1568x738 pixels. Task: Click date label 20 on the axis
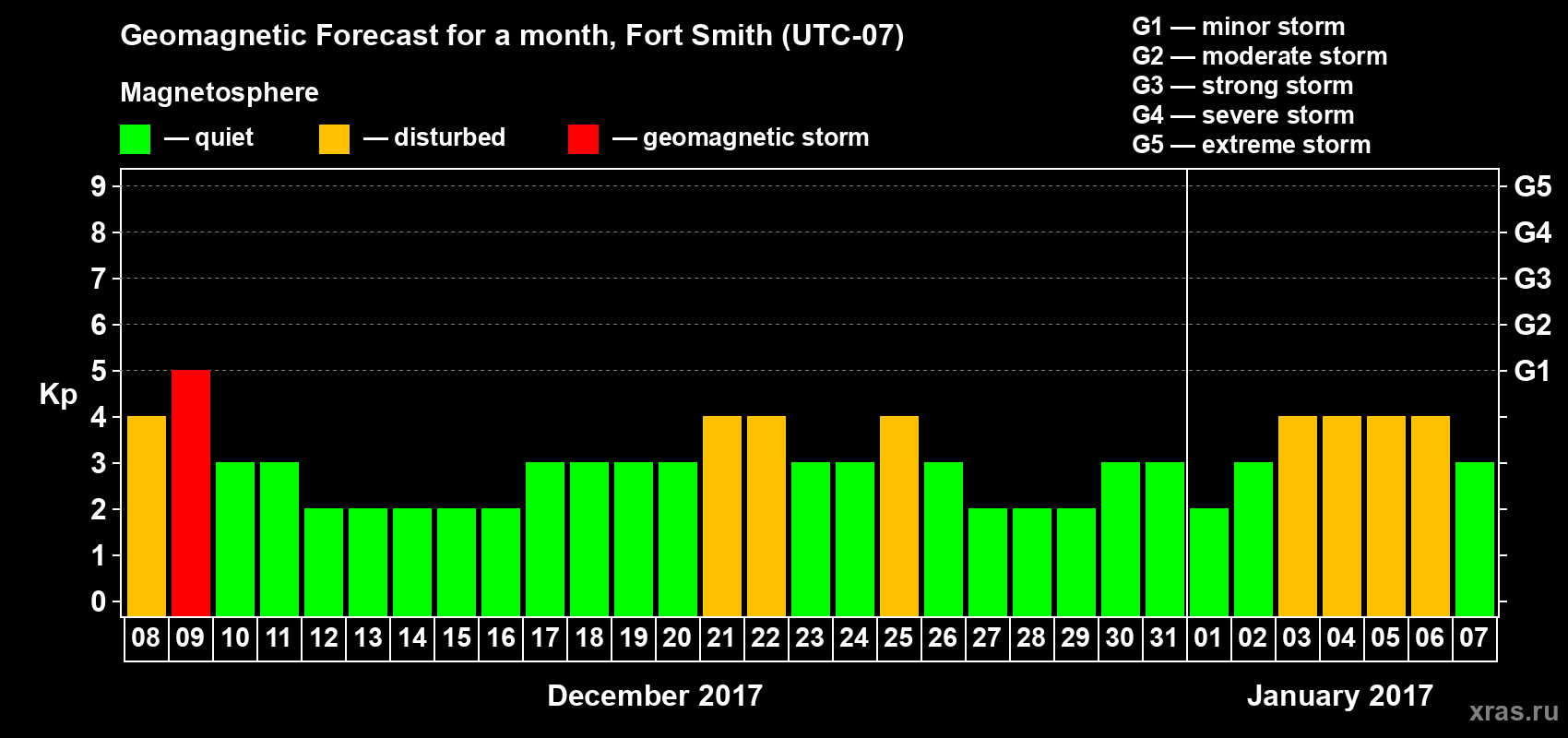click(677, 637)
